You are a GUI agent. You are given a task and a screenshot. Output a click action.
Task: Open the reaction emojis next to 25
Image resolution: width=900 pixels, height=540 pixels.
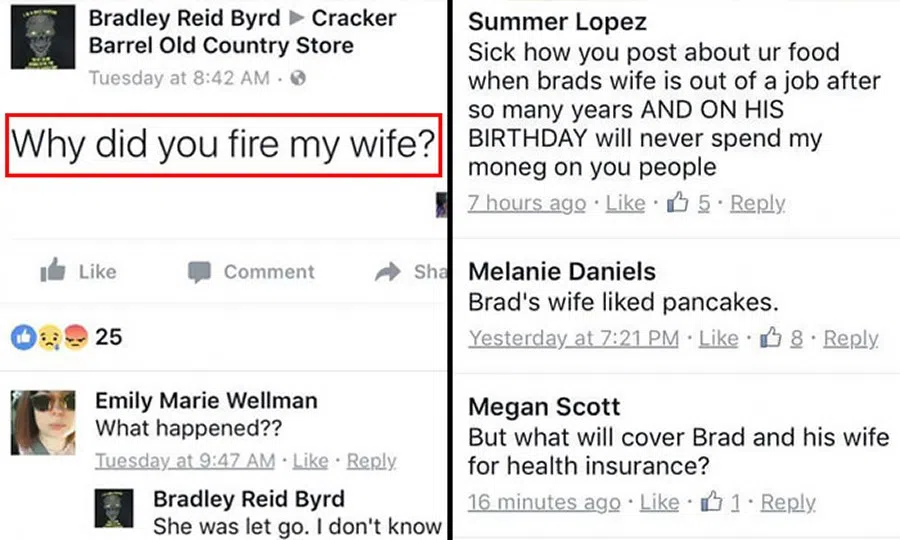click(x=50, y=338)
